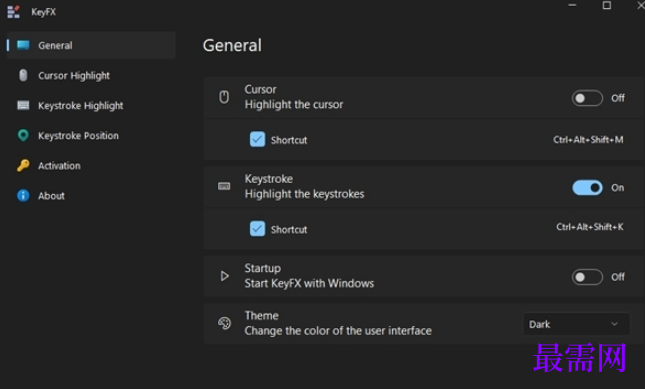Maximize the KeyFX window

pyautogui.click(x=607, y=5)
